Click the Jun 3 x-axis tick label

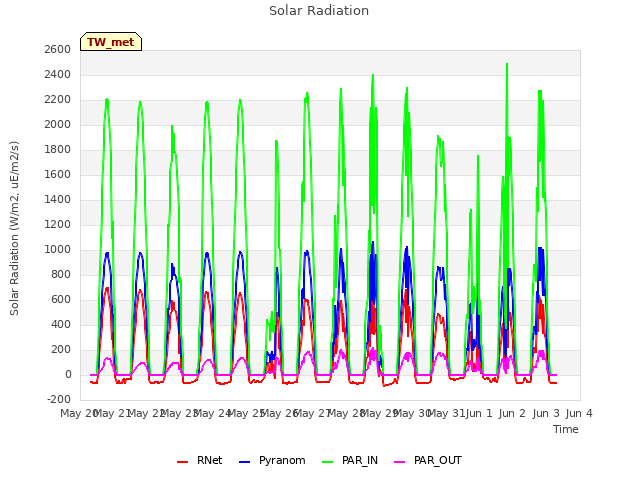coord(546,413)
